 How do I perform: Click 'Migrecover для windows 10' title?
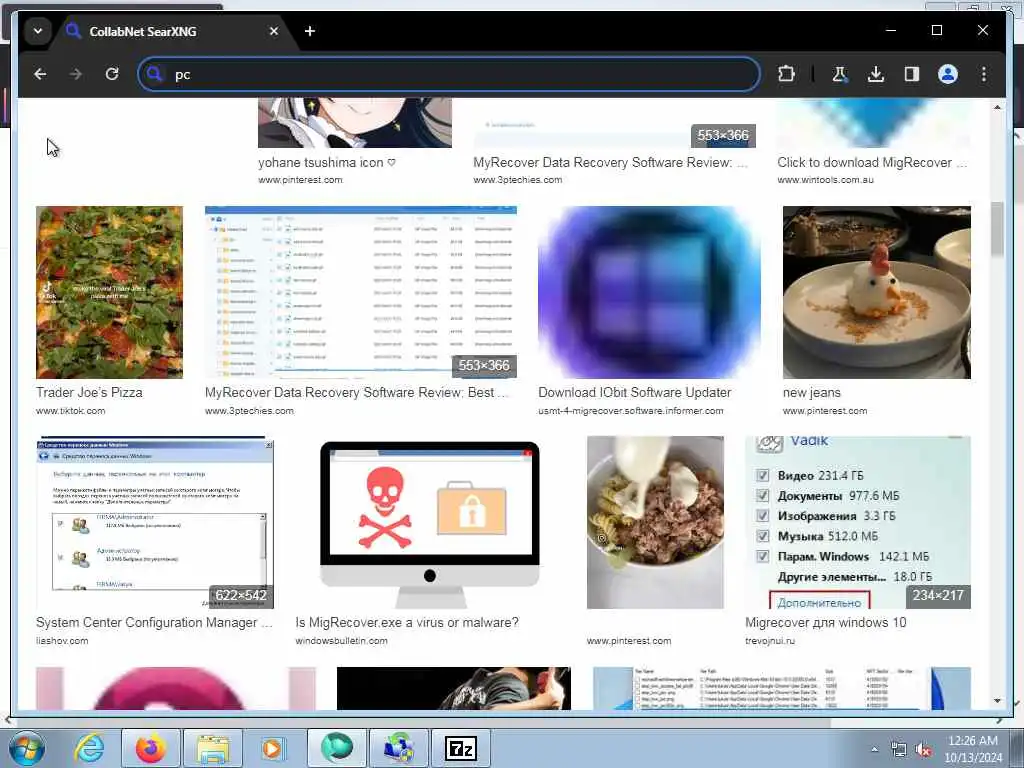(825, 622)
